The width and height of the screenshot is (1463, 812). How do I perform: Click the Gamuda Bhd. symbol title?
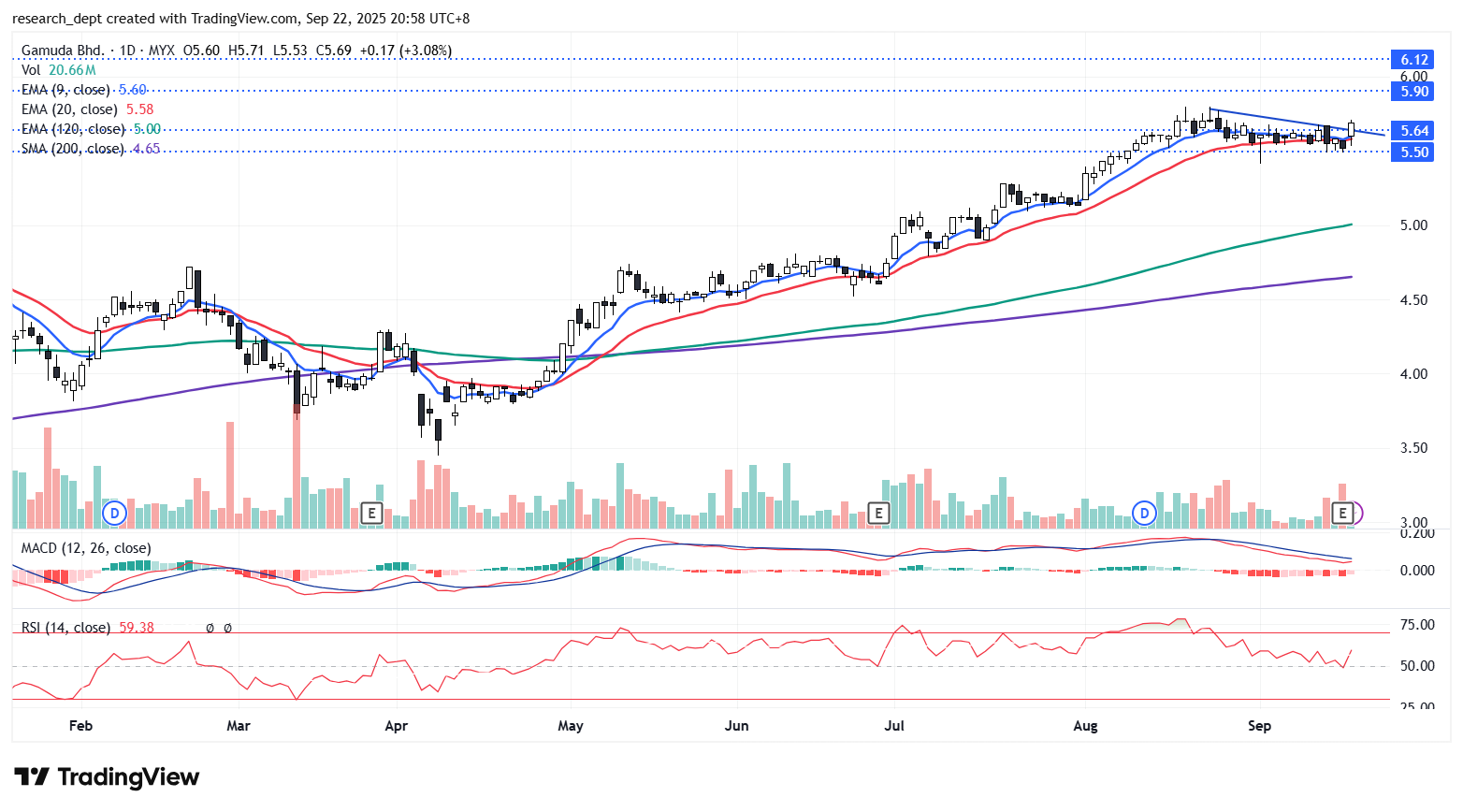tap(64, 51)
